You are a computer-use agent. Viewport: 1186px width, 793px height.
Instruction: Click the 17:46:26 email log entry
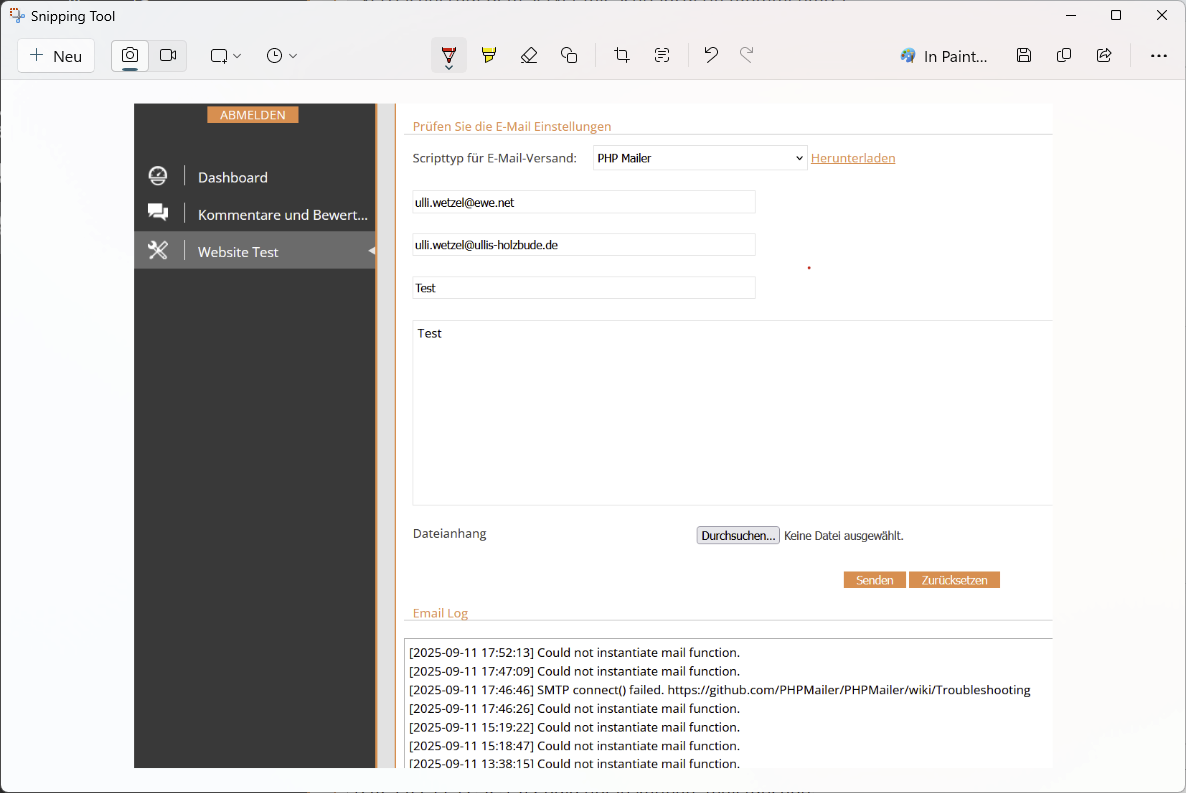pyautogui.click(x=574, y=709)
